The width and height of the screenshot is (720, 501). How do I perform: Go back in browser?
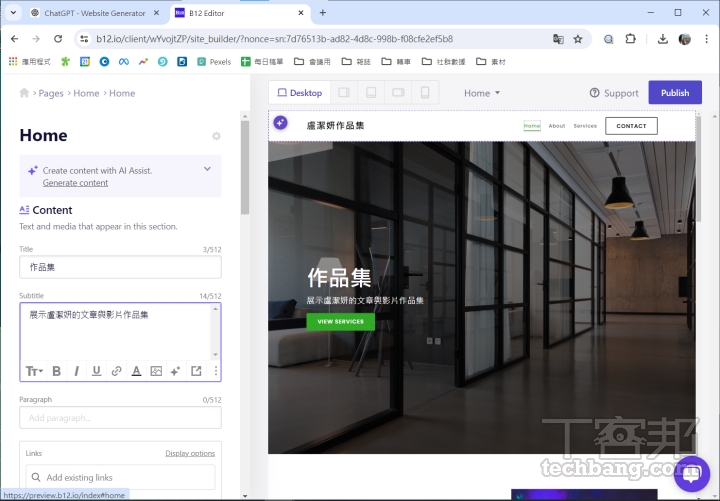click(15, 39)
